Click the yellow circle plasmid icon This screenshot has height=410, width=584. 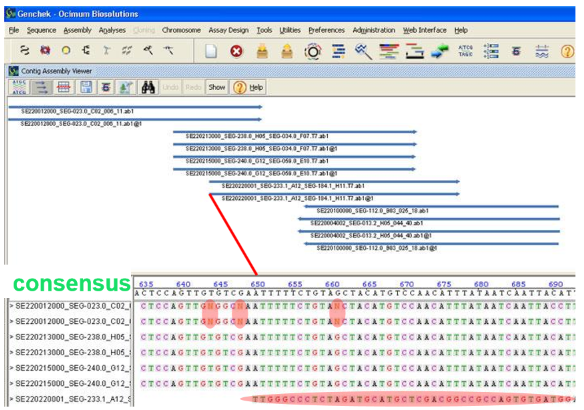[66, 50]
